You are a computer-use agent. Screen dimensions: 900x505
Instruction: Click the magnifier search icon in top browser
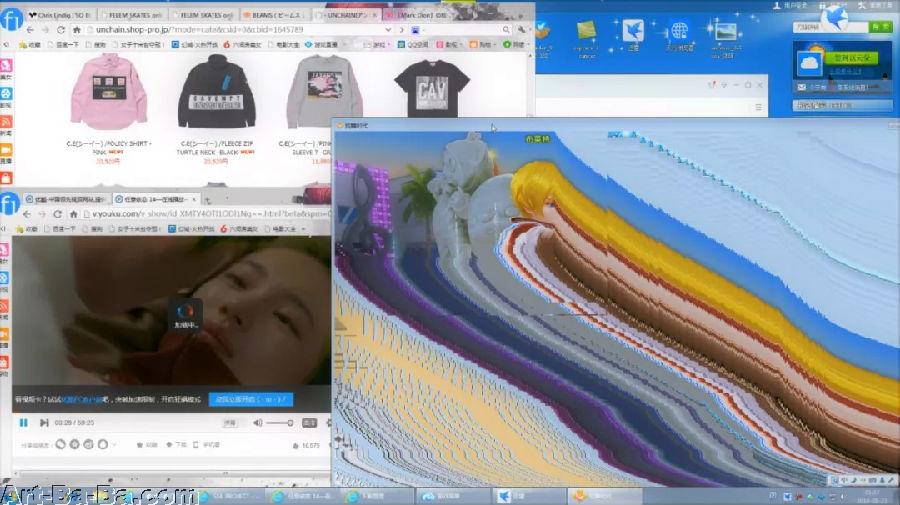(x=506, y=29)
